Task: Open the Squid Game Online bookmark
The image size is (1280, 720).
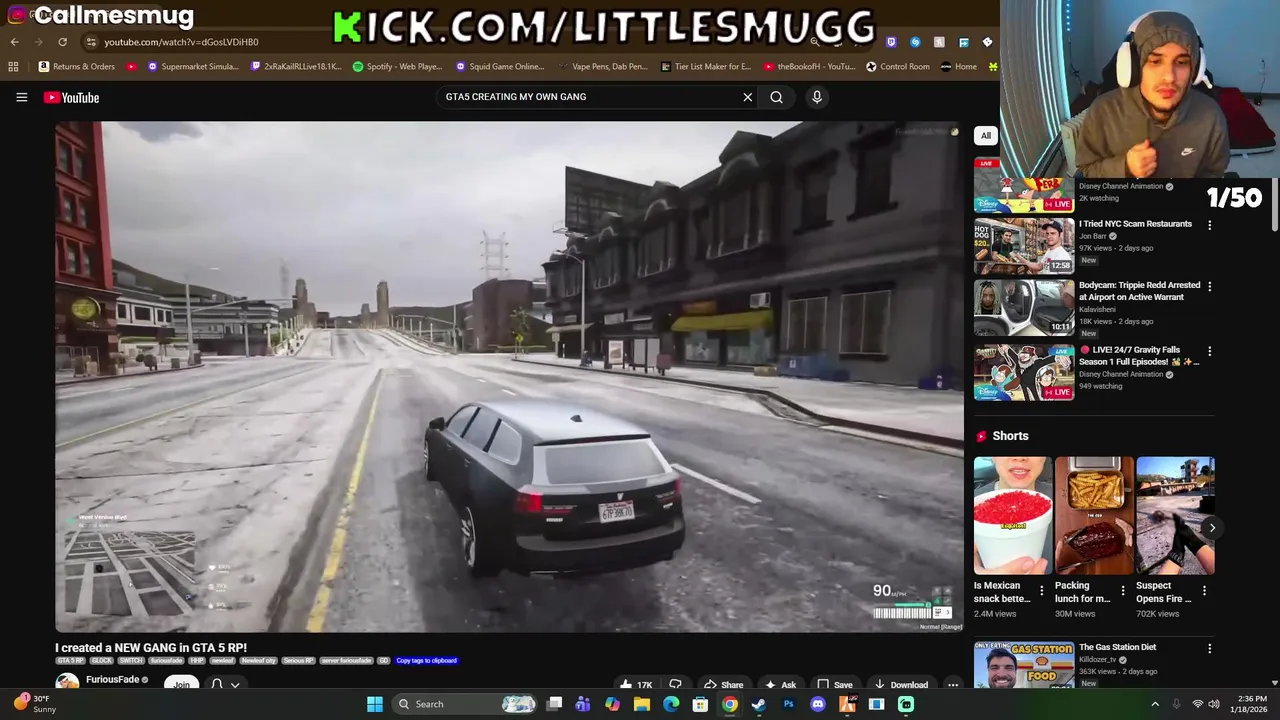Action: point(499,67)
